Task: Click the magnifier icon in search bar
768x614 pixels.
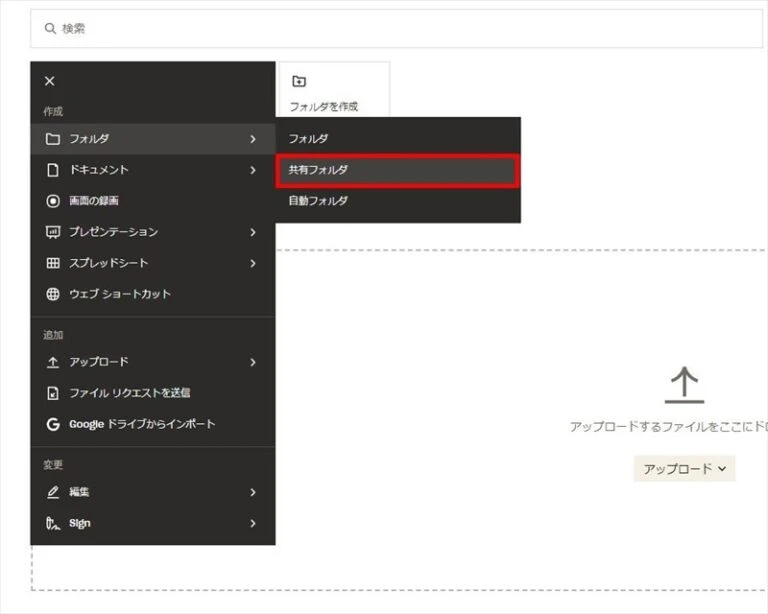Action: [x=50, y=28]
